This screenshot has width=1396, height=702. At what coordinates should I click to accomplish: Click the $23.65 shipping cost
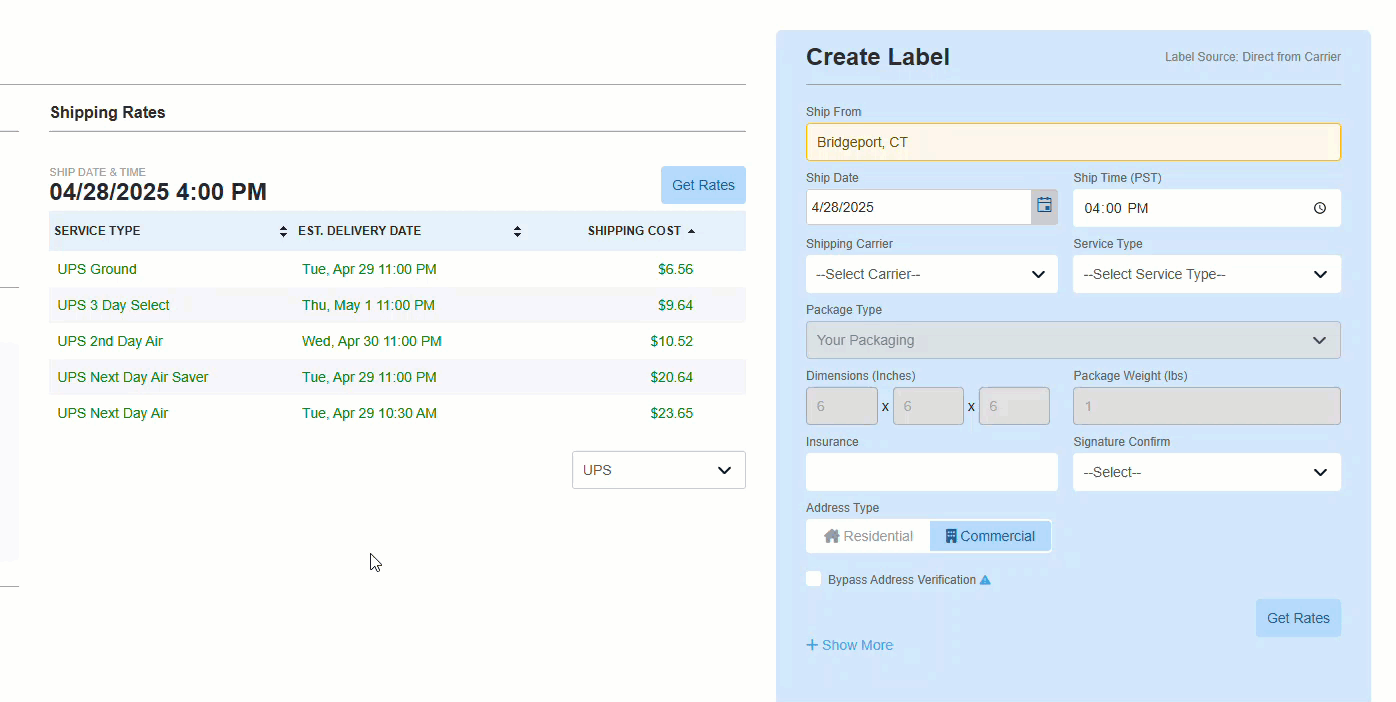click(x=671, y=413)
